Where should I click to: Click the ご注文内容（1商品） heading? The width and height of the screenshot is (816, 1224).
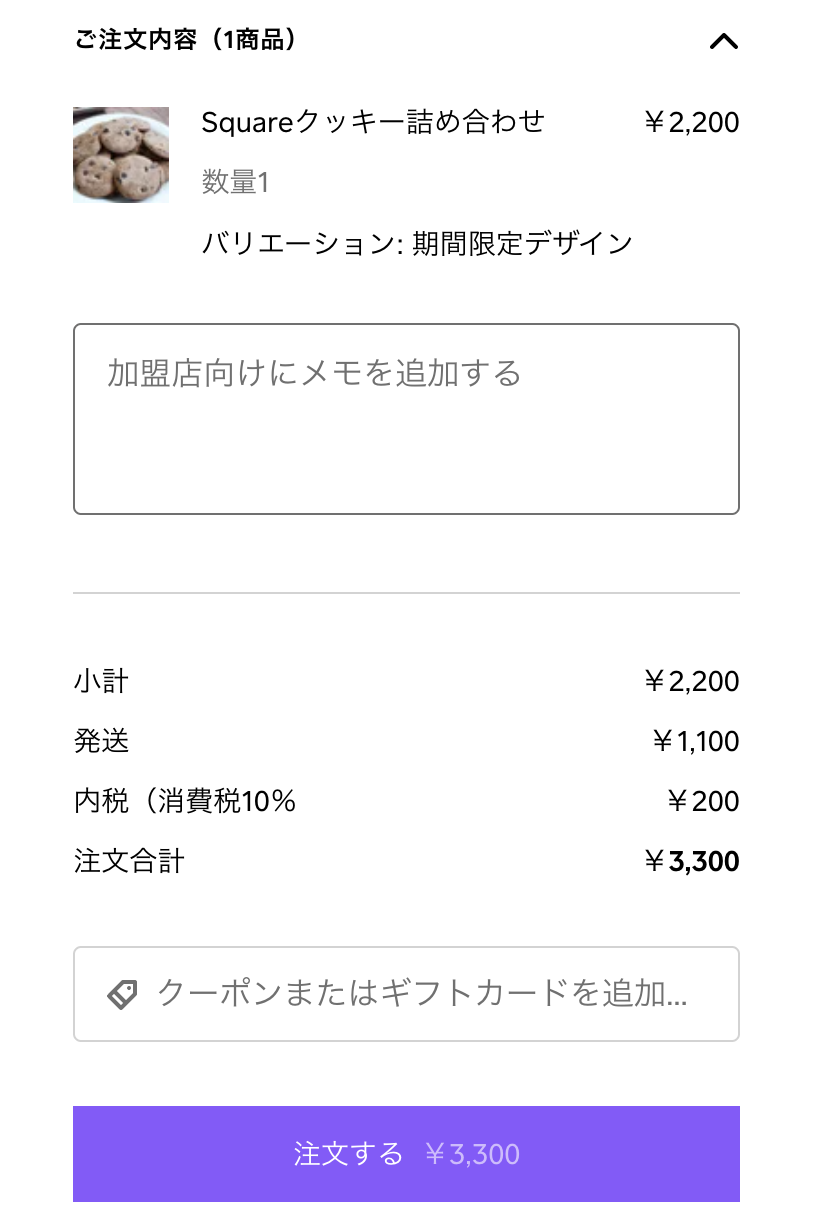(x=186, y=41)
